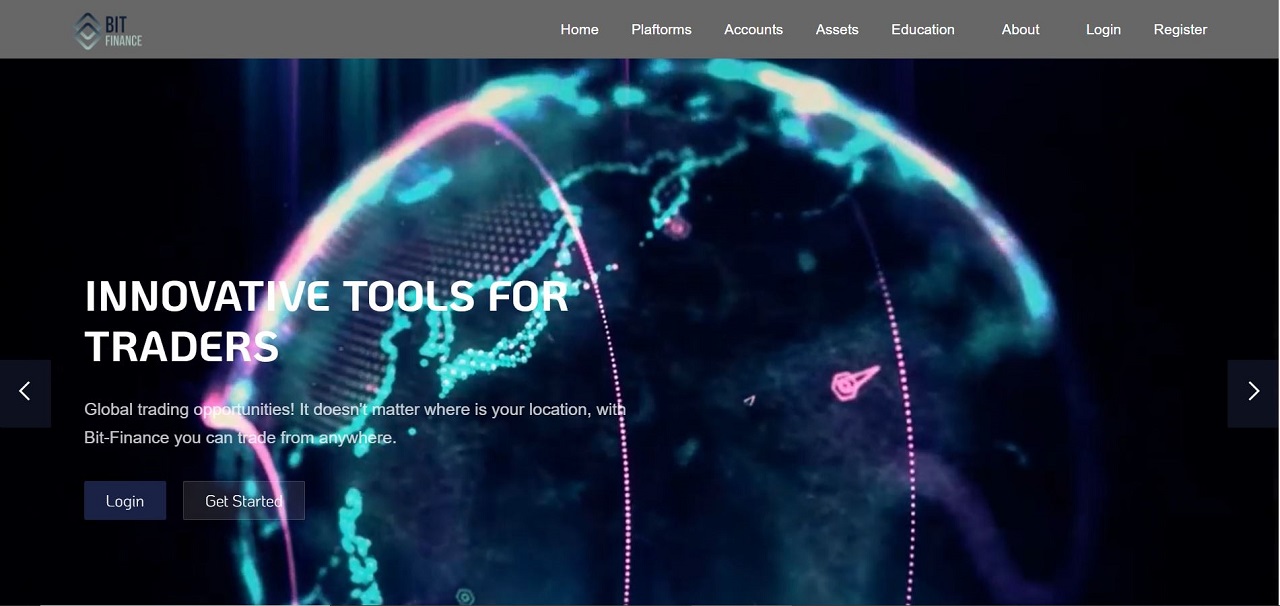The width and height of the screenshot is (1280, 606).
Task: Click the 'INNOVATIVE TOOLS FOR TRADERS' headline
Action: tap(327, 321)
